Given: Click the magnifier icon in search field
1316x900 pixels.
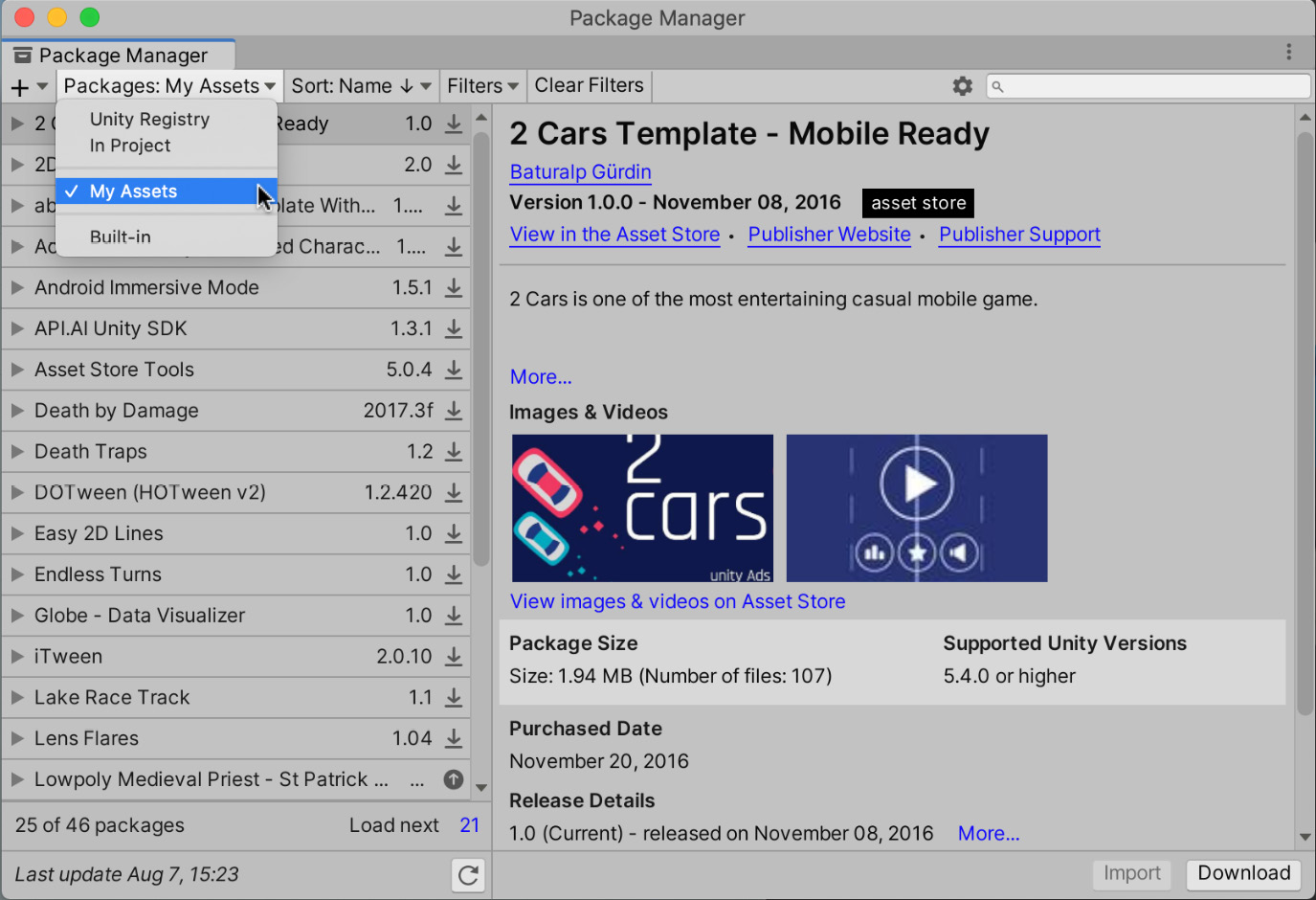Looking at the screenshot, I should coord(997,86).
